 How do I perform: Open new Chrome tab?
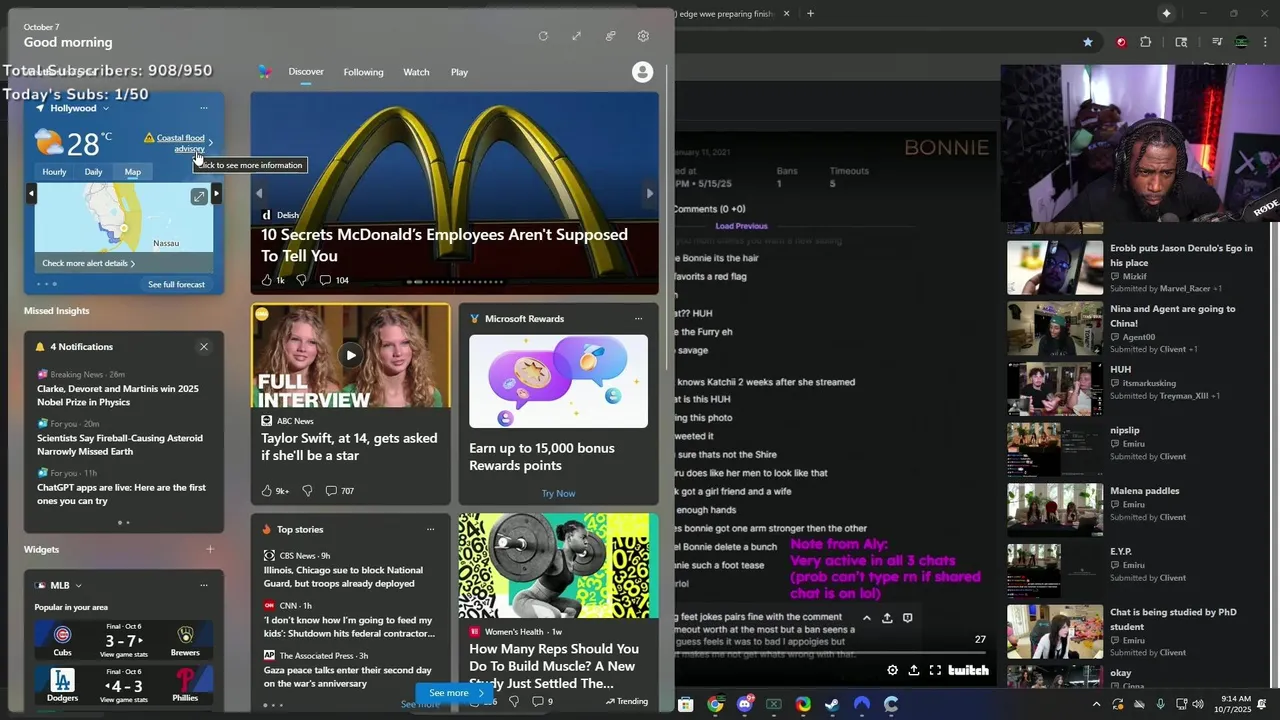810,13
